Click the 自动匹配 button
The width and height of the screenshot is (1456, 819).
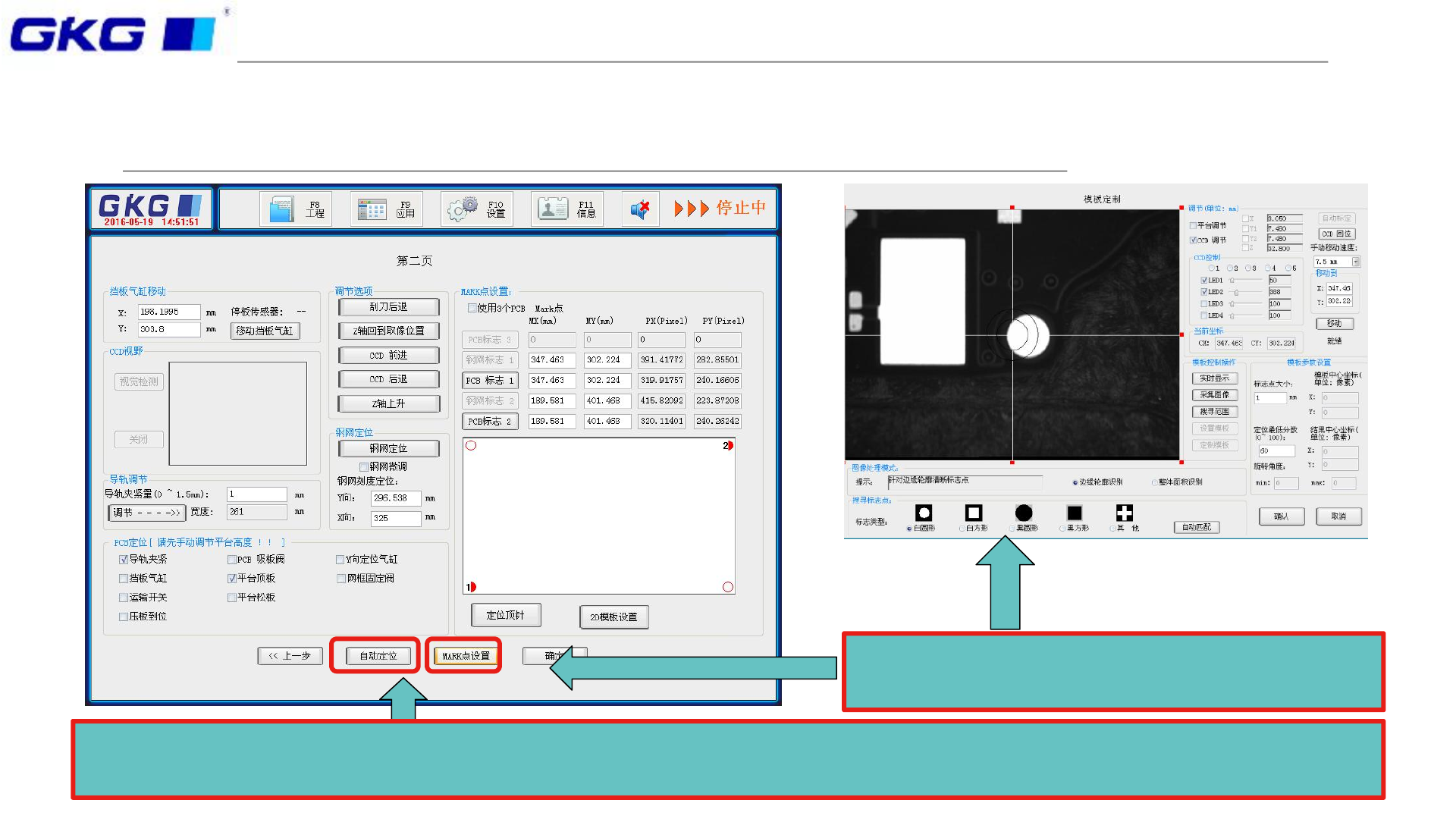click(x=1197, y=527)
